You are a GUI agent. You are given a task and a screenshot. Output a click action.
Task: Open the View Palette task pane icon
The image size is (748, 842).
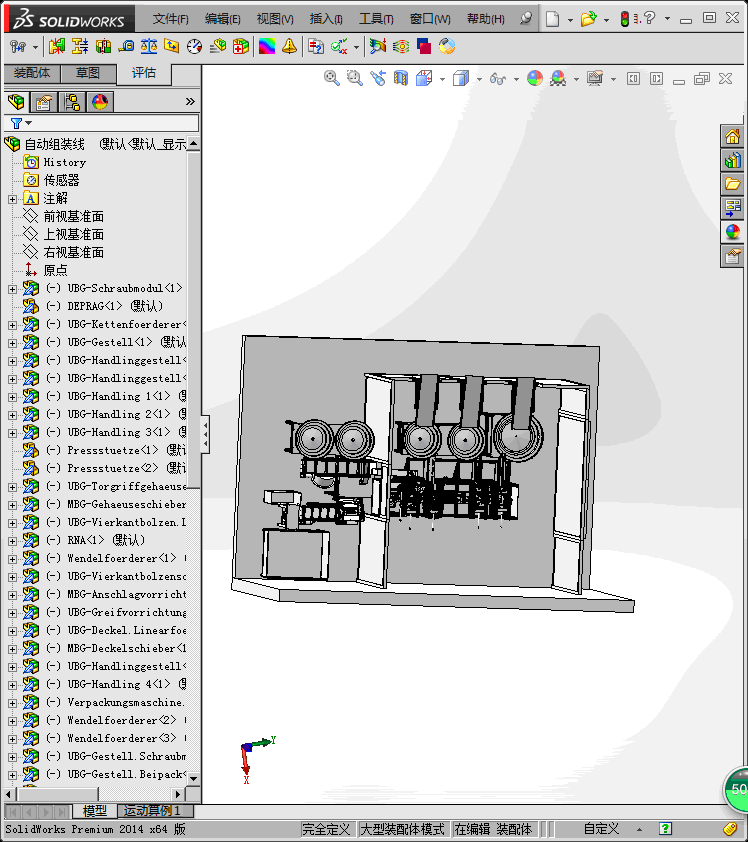(733, 208)
